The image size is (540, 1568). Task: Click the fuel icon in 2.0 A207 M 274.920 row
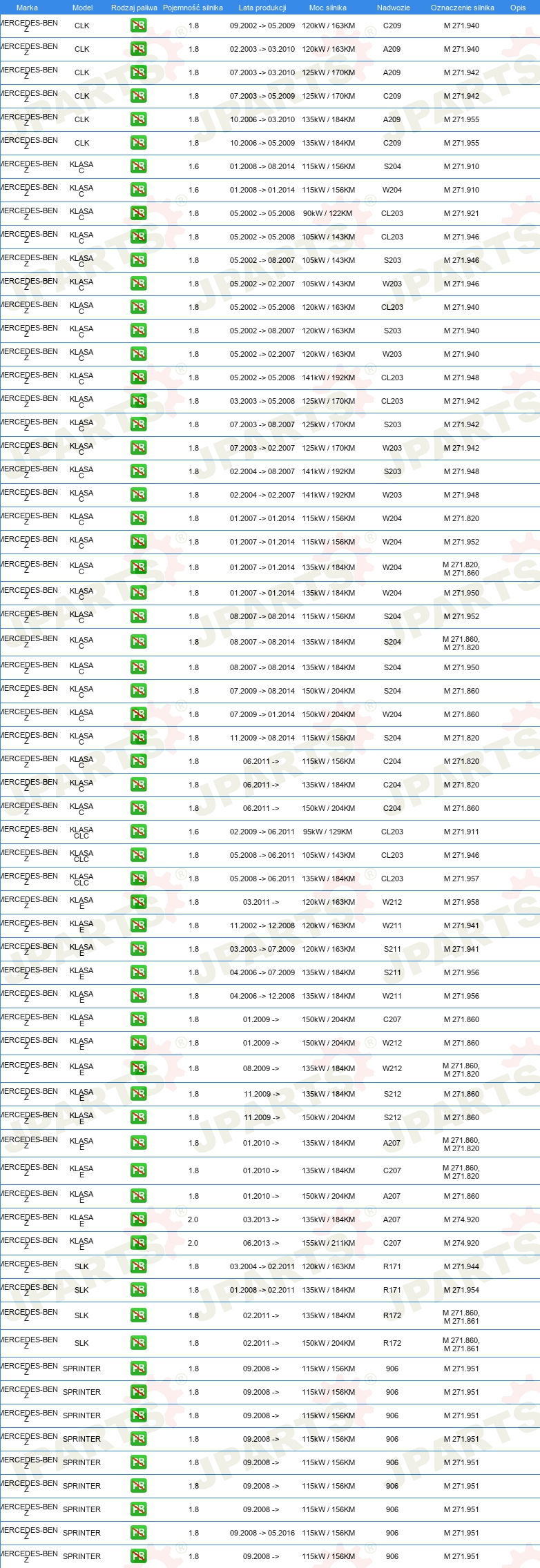pyautogui.click(x=138, y=1220)
